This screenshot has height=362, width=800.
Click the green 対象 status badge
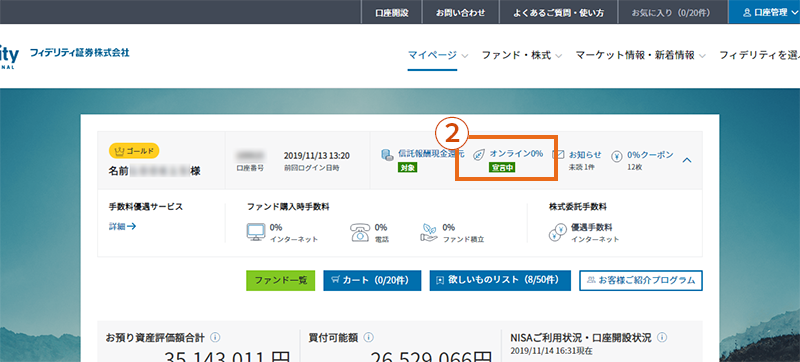(x=408, y=167)
